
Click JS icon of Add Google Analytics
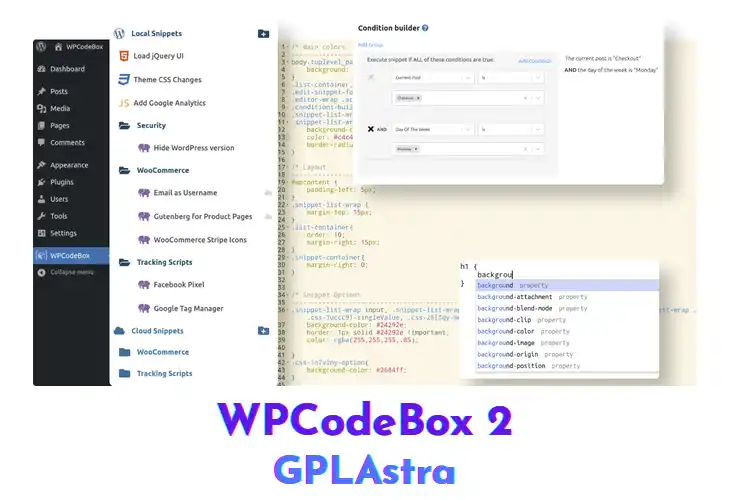point(124,103)
